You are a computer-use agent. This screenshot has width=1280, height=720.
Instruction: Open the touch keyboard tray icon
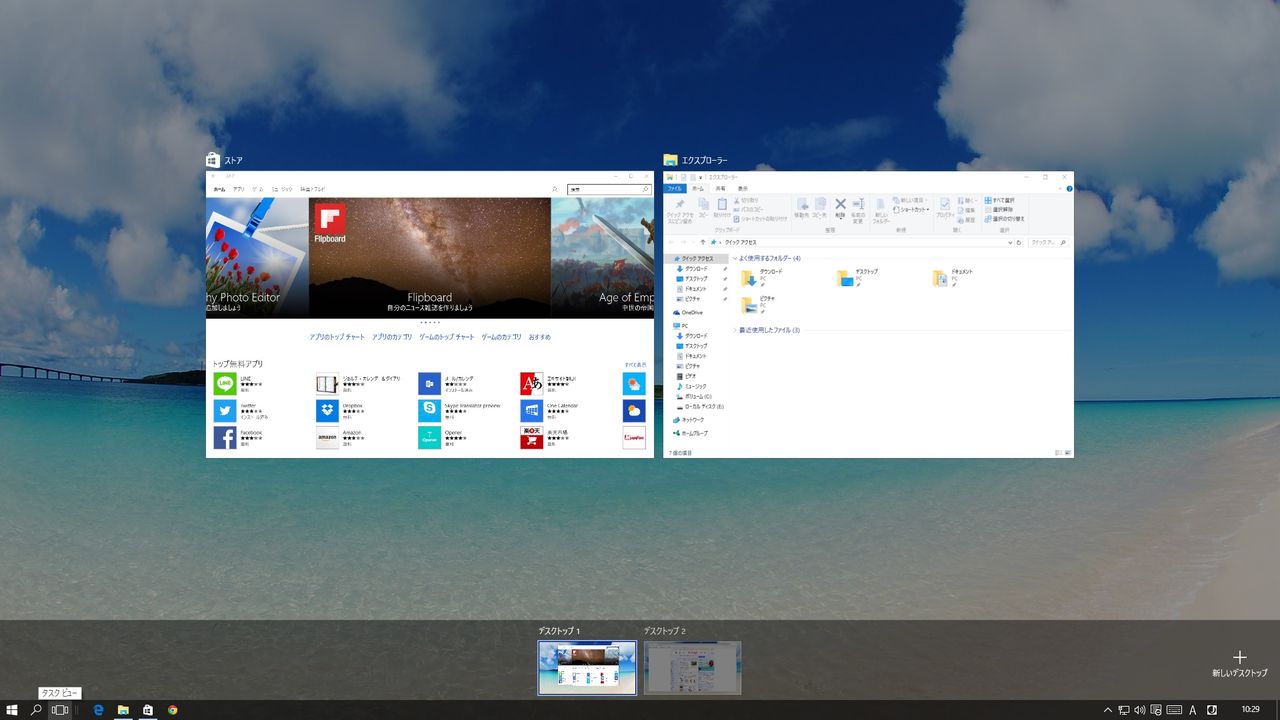tap(1174, 710)
